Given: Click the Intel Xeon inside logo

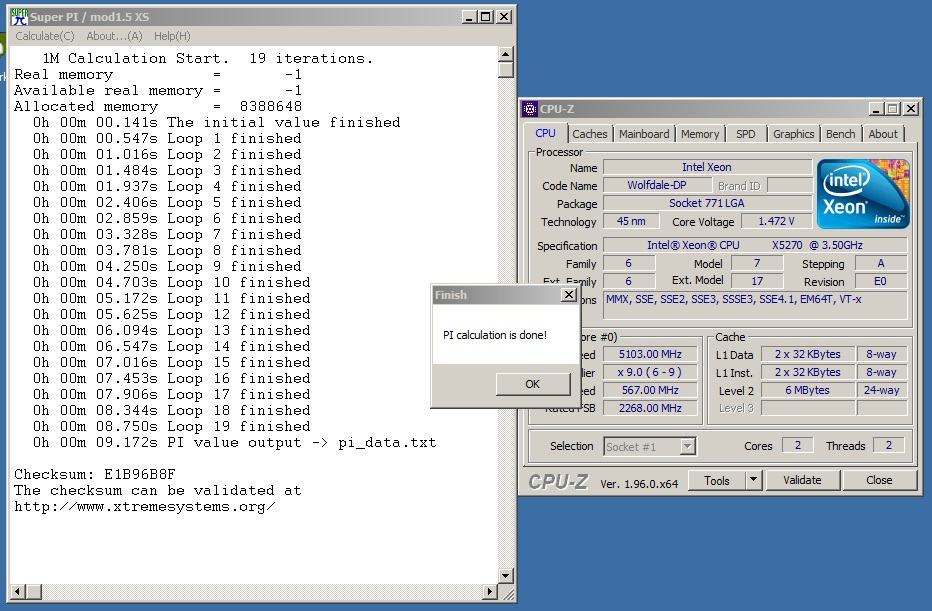Looking at the screenshot, I should [863, 194].
